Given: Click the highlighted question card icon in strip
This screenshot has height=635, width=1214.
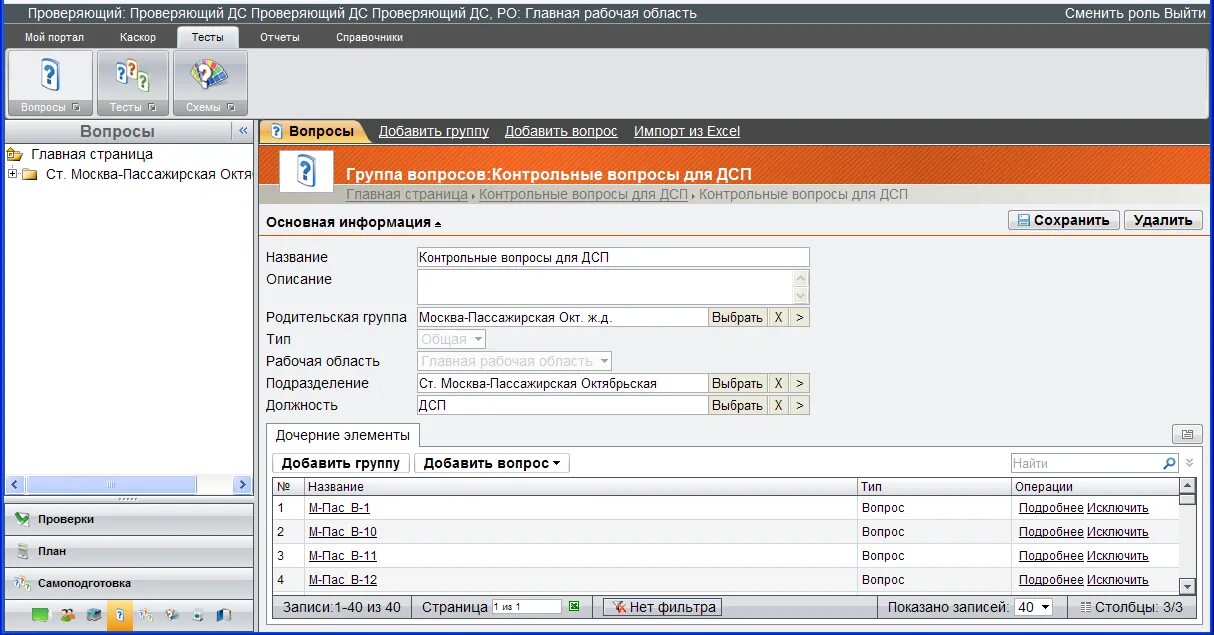Looking at the screenshot, I should point(120,615).
